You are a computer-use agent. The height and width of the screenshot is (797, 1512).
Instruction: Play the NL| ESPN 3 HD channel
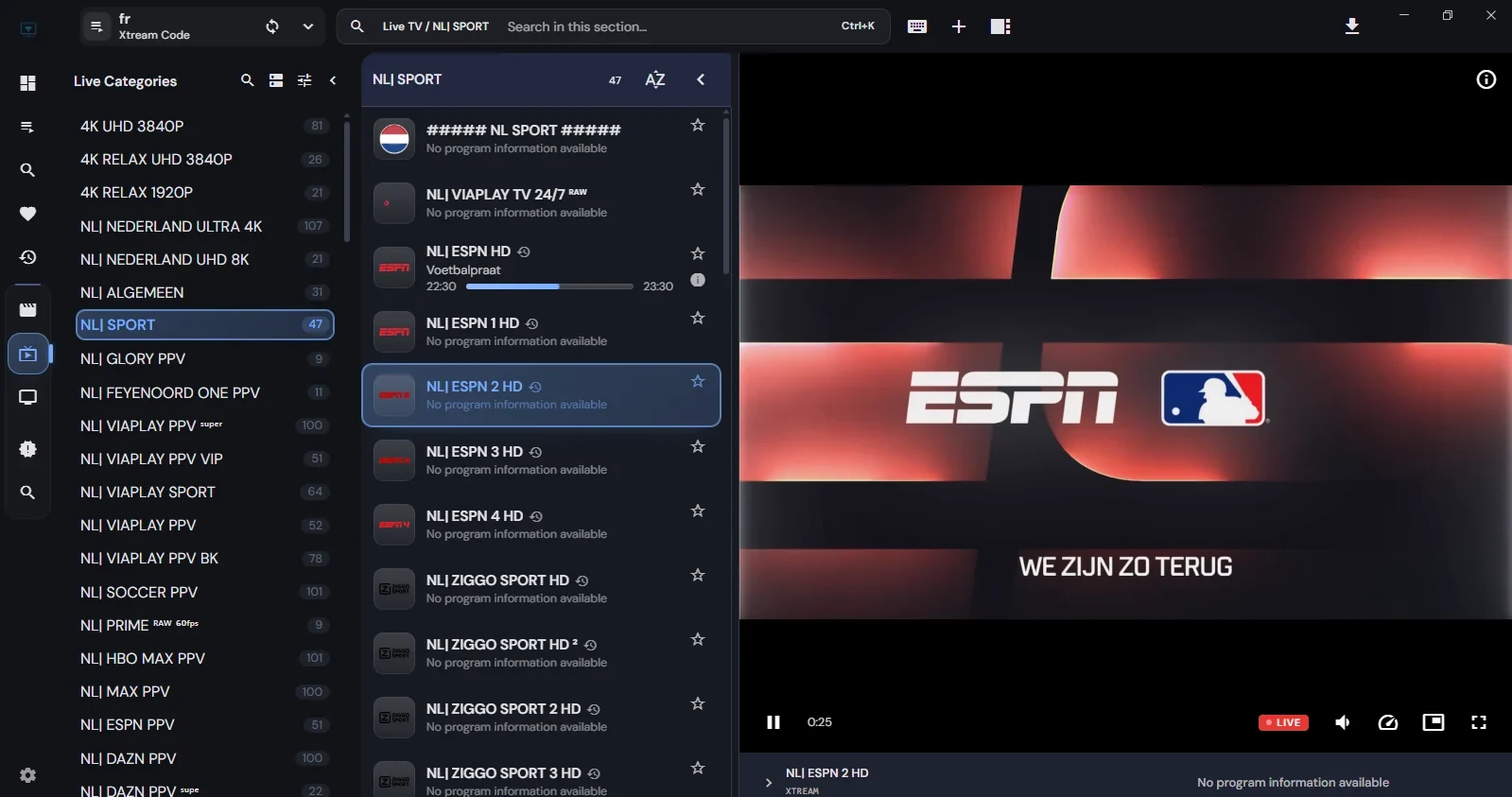click(x=541, y=460)
